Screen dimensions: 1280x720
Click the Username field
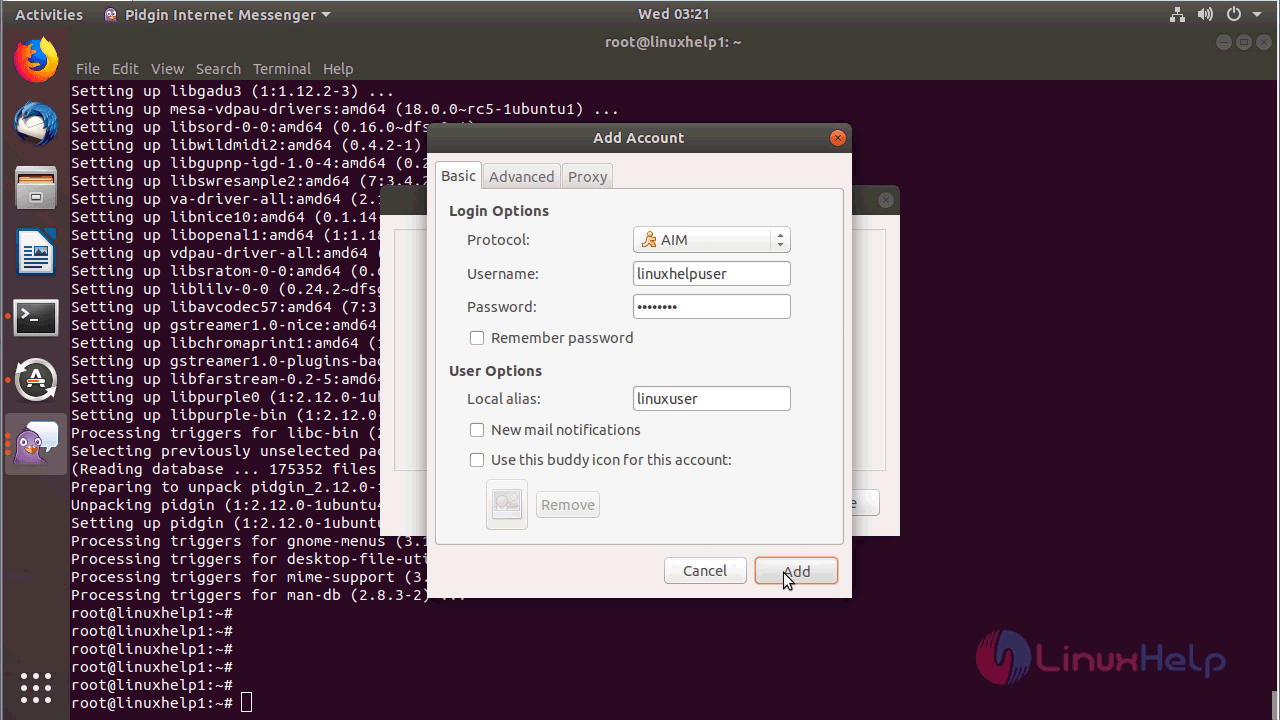click(712, 274)
